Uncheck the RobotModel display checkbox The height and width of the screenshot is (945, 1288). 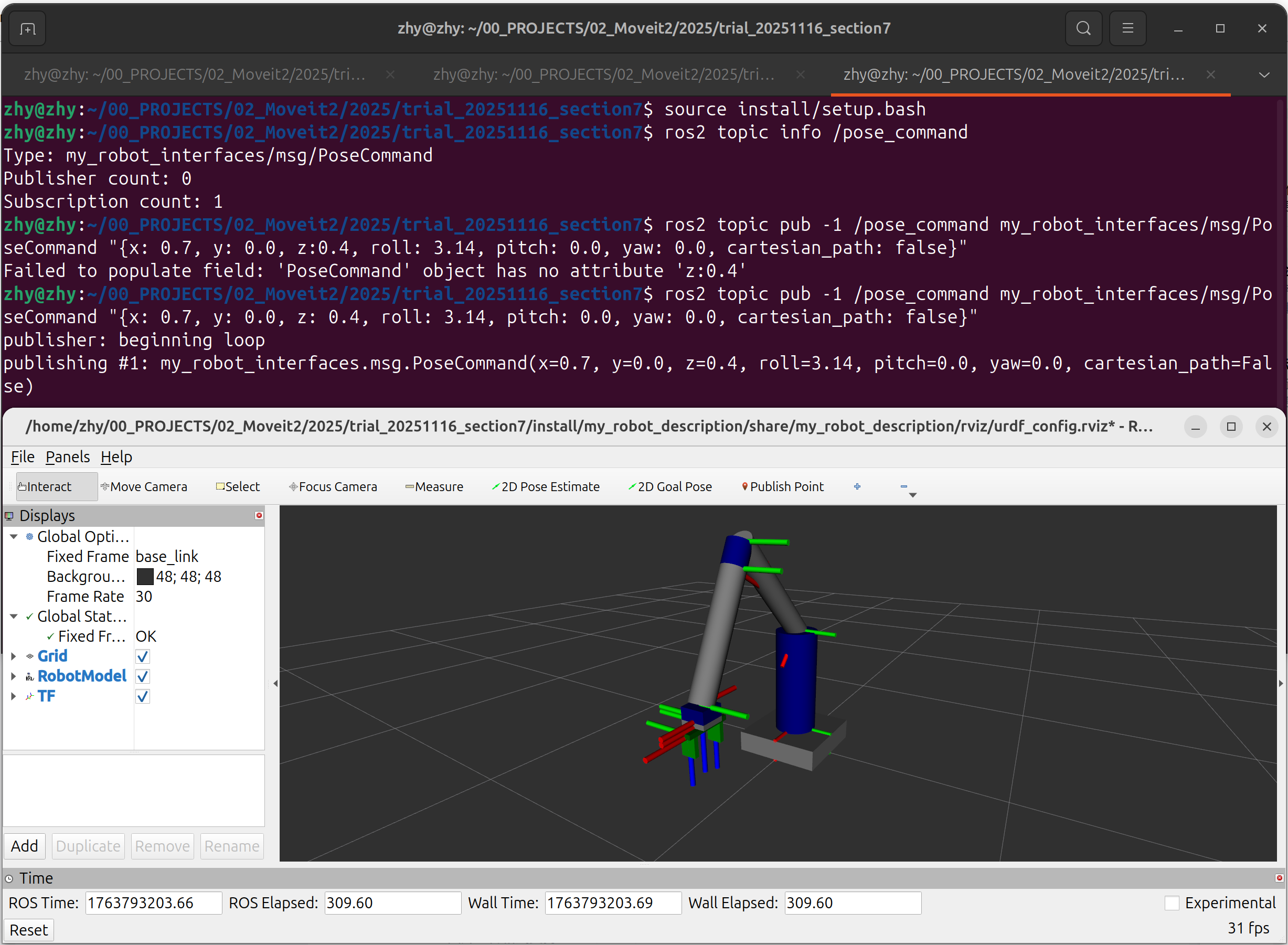click(x=143, y=677)
